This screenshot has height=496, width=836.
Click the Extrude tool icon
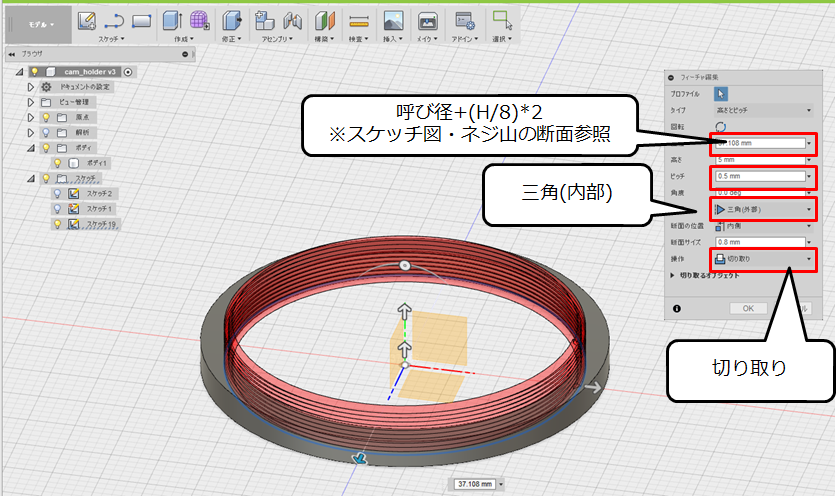172,21
